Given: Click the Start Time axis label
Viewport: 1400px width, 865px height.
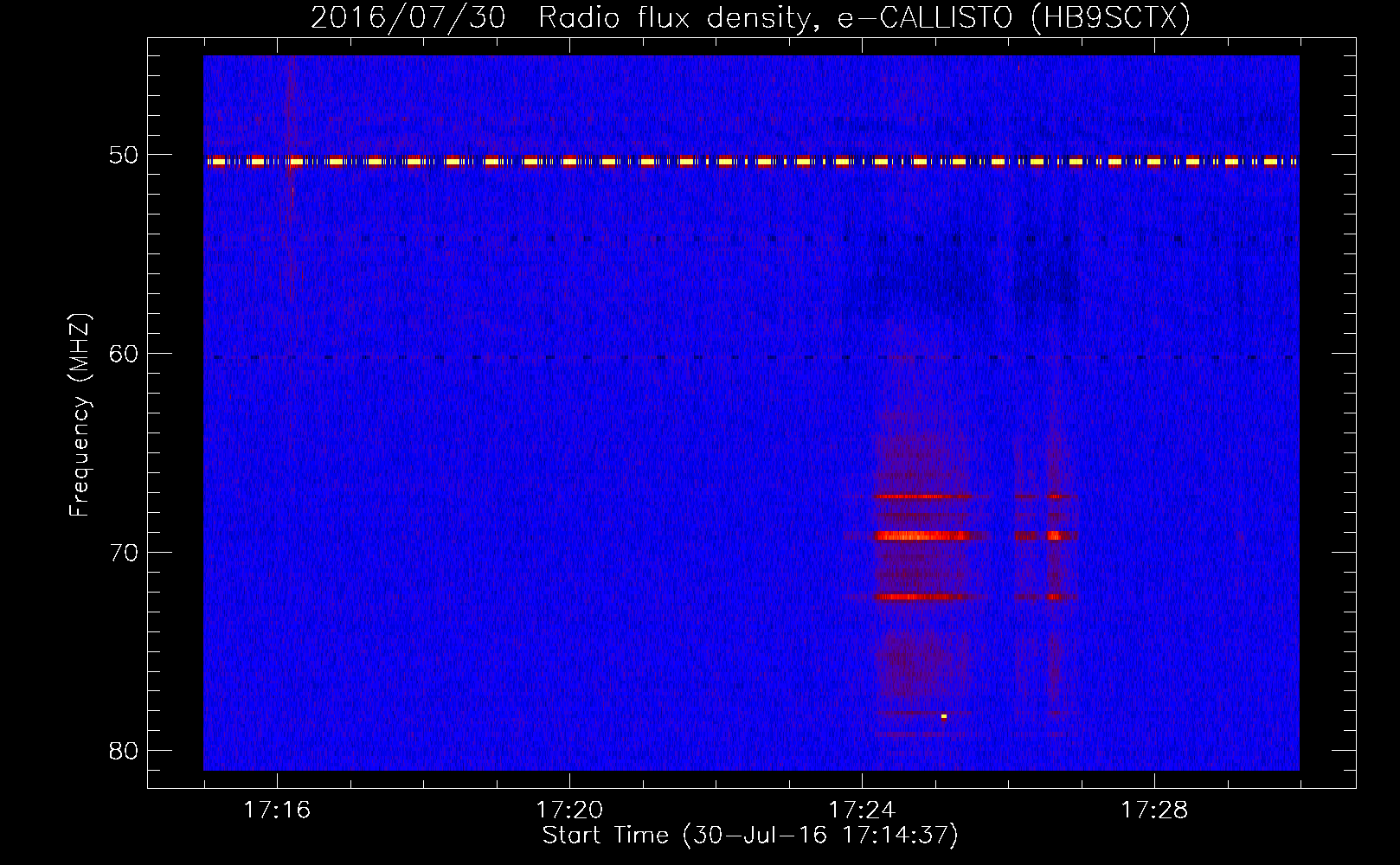Looking at the screenshot, I should [x=750, y=836].
